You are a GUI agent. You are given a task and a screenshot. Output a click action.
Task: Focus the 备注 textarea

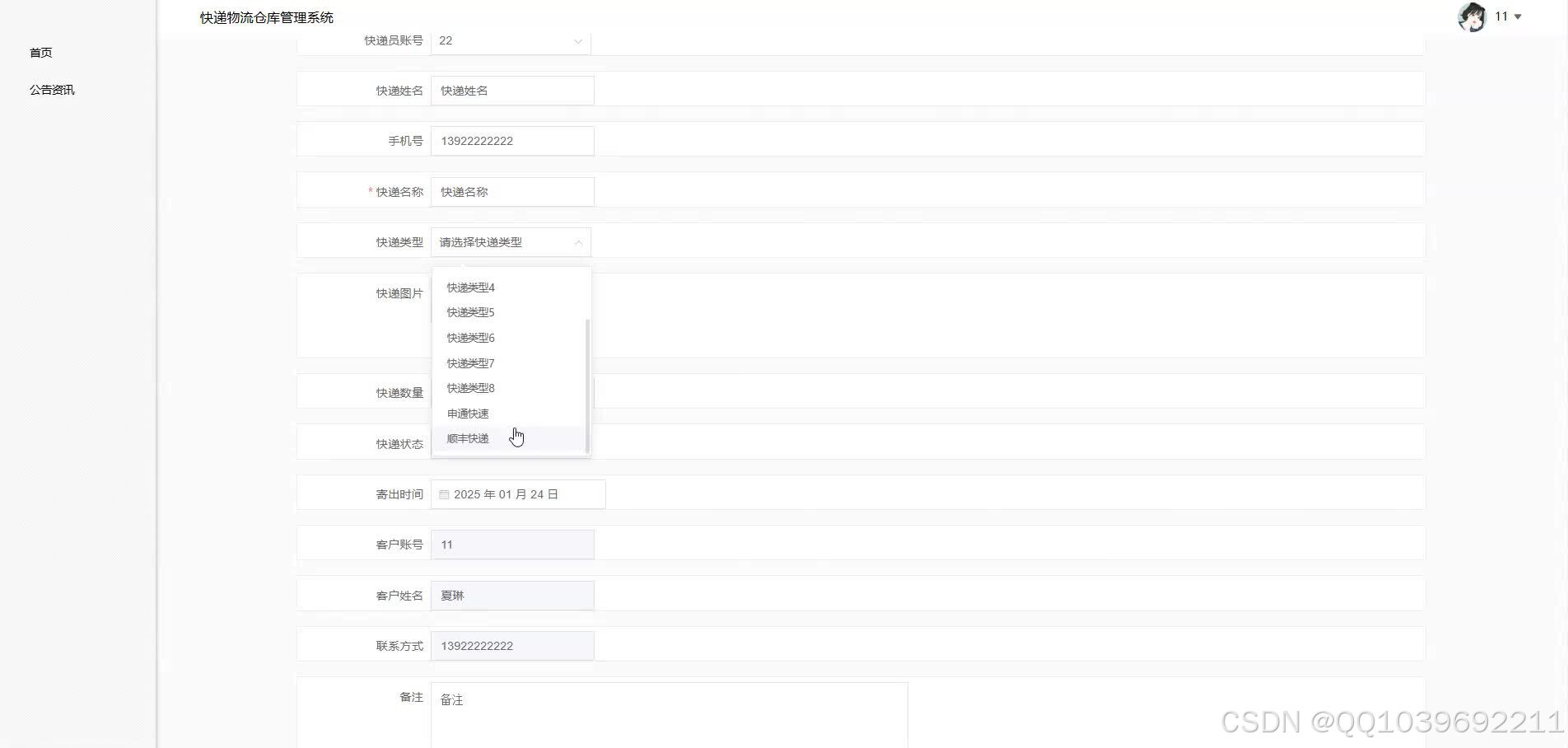click(x=669, y=715)
